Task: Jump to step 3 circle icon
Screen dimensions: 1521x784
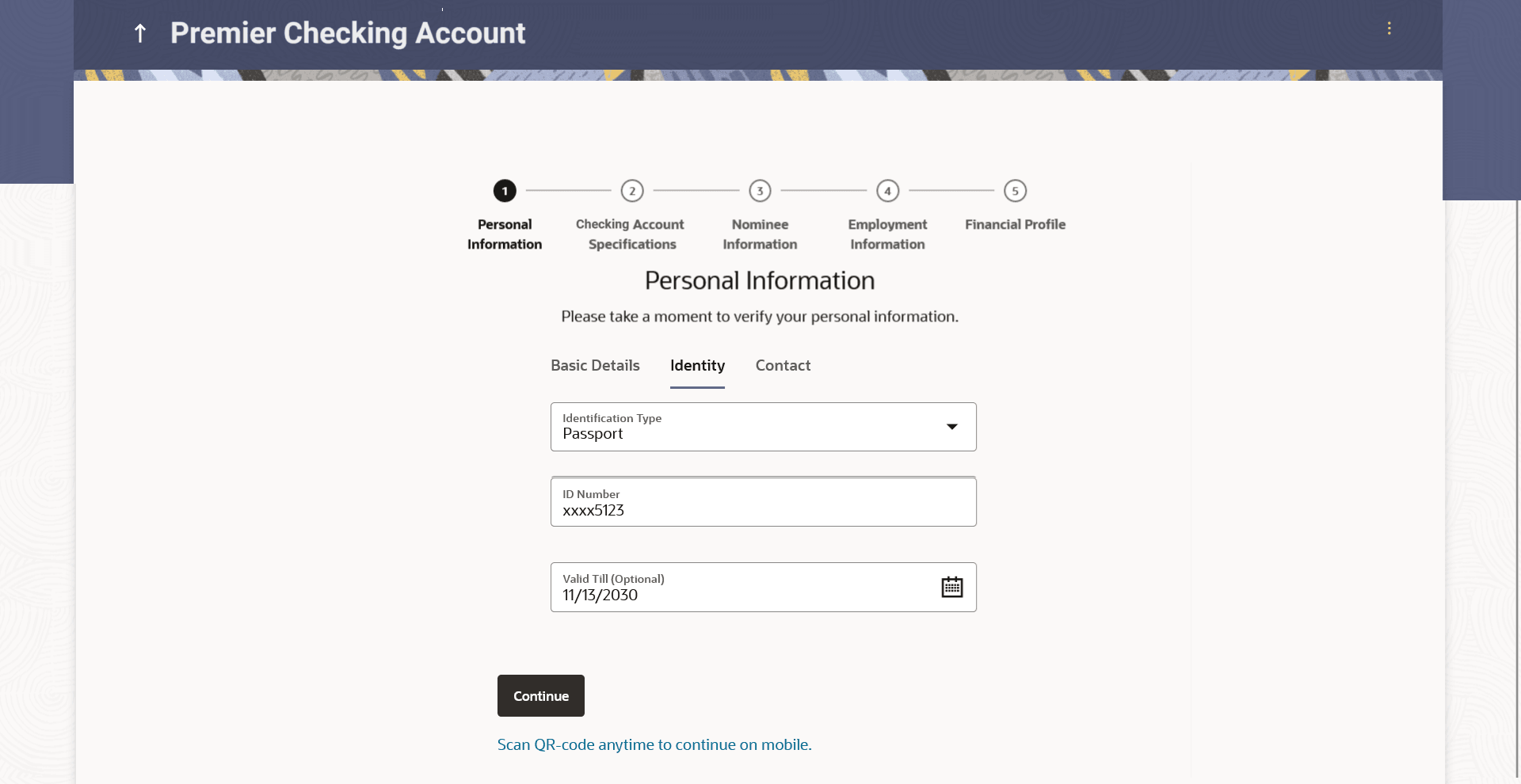Action: (760, 191)
